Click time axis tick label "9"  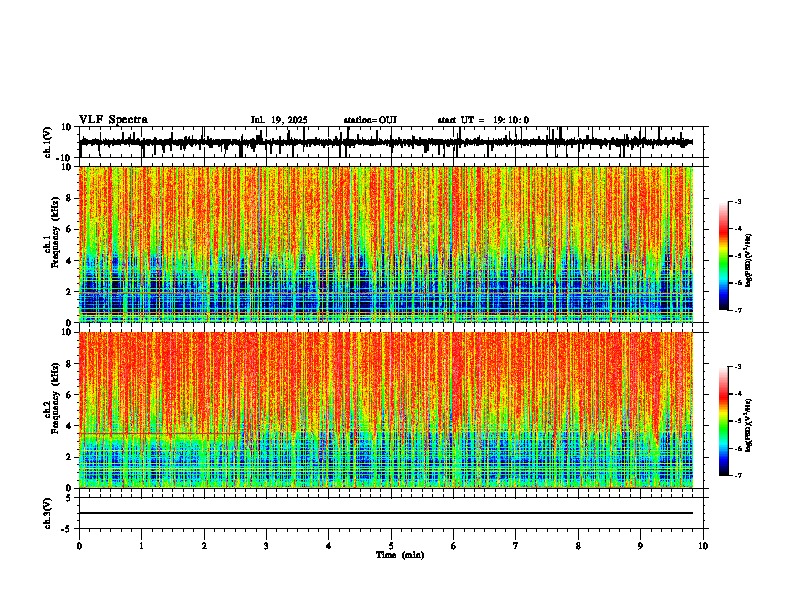click(640, 546)
